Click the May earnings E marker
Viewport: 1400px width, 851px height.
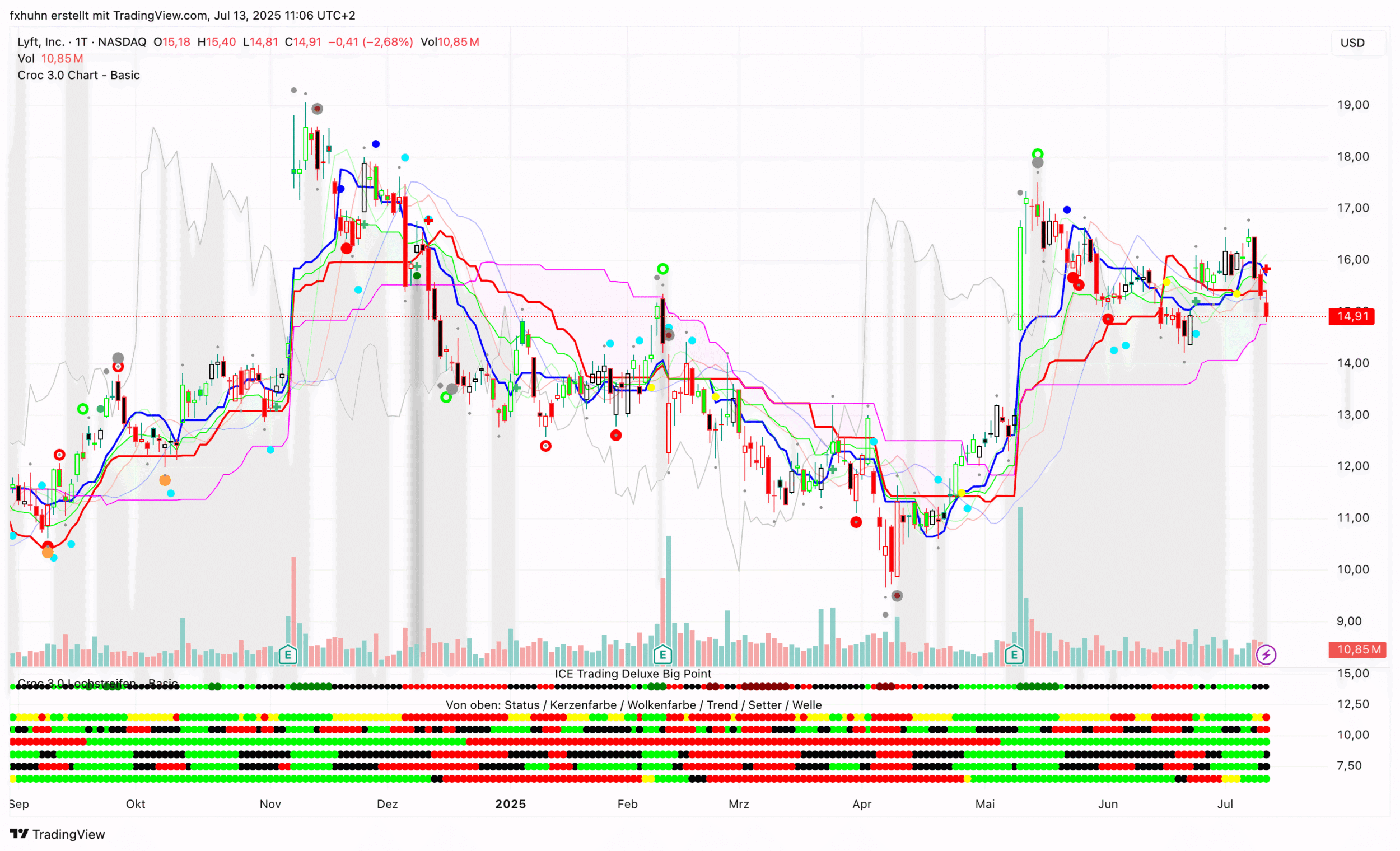[x=1014, y=655]
